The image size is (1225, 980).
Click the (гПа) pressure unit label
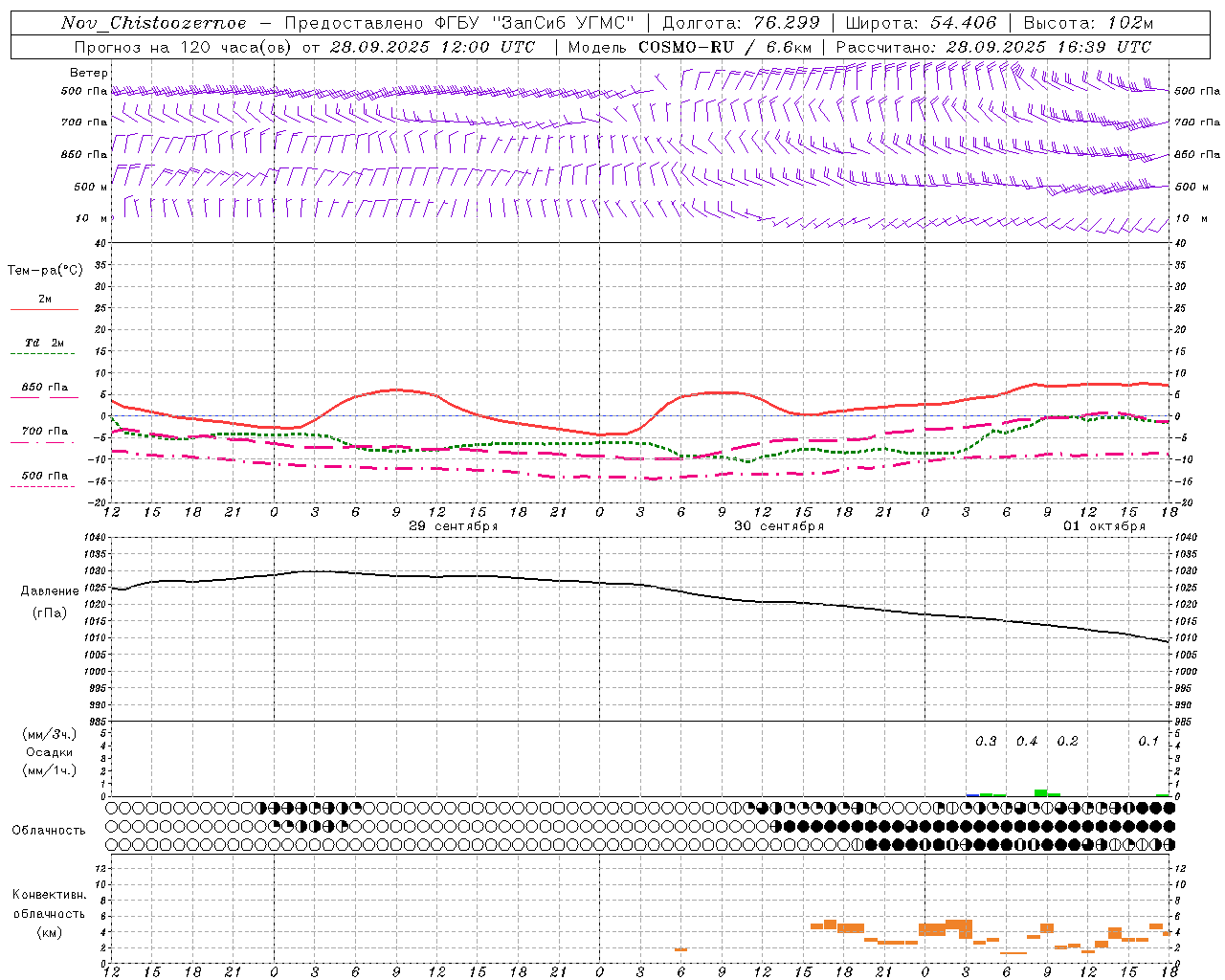pyautogui.click(x=50, y=612)
